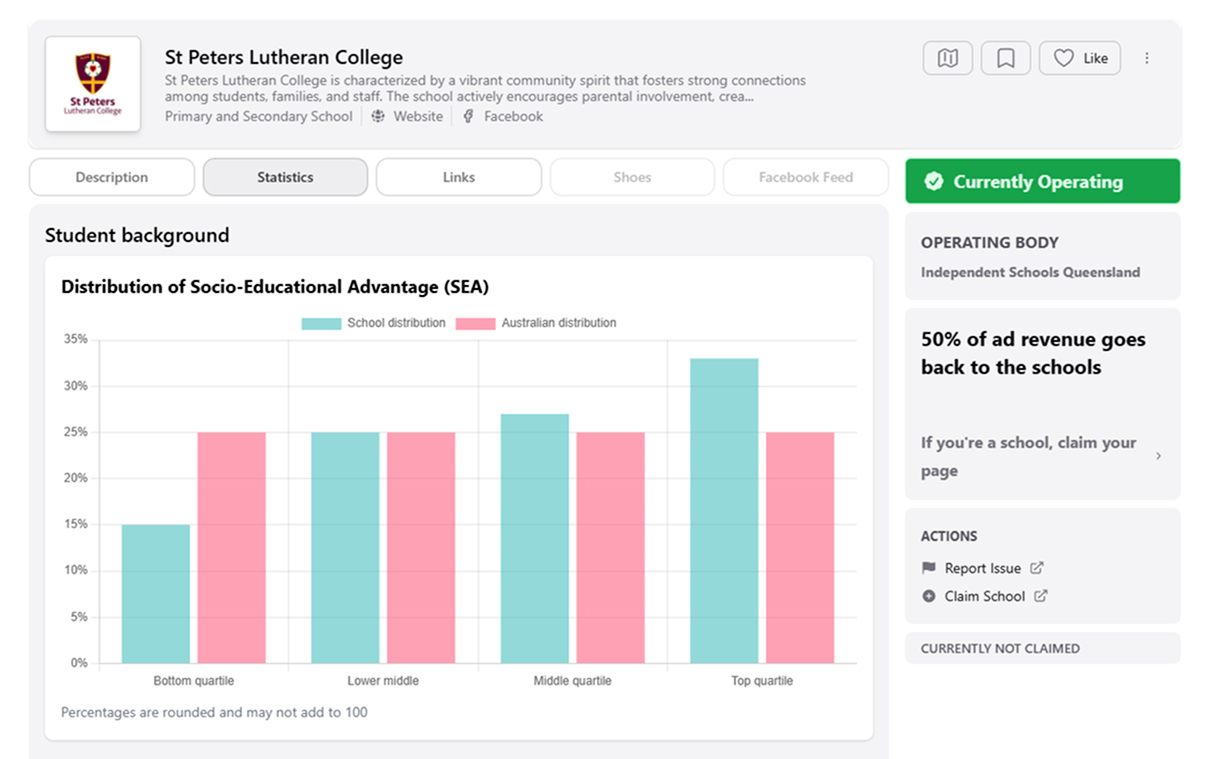Click the plus icon beside Claim School
The image size is (1209, 759).
pos(928,596)
